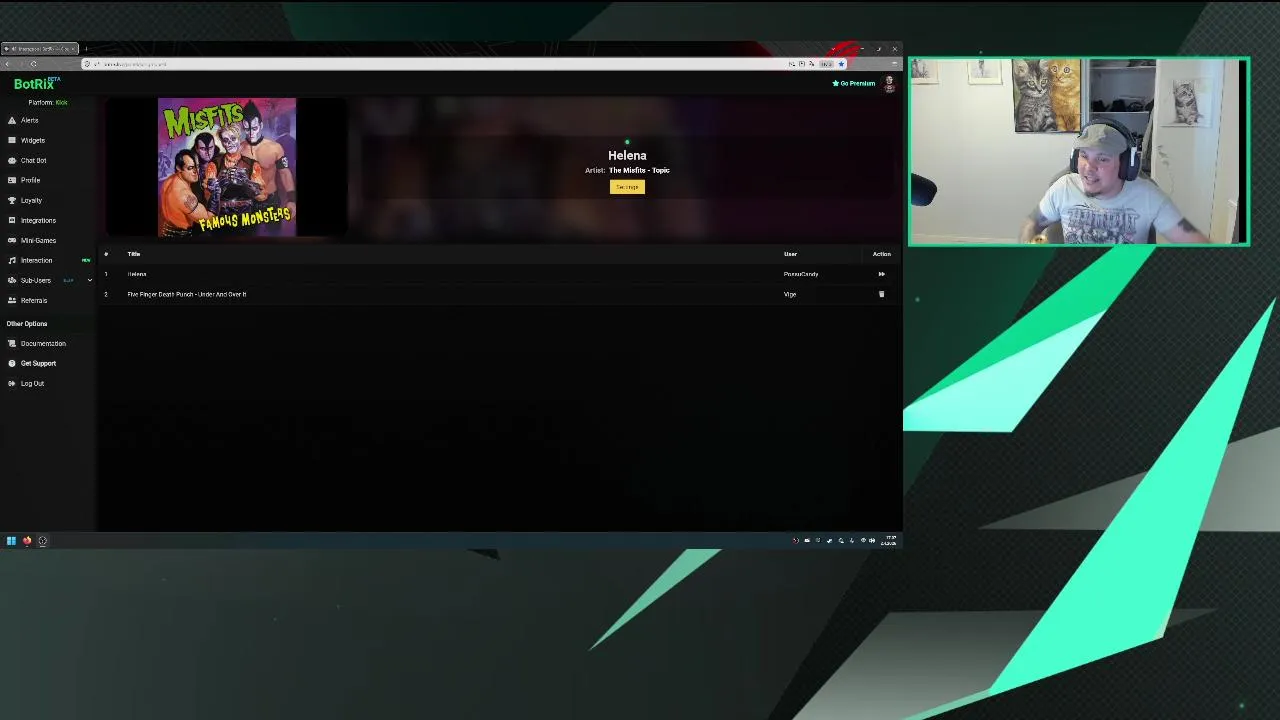Click the Widgets sidebar icon
Viewport: 1280px width, 720px height.
pyautogui.click(x=12, y=140)
